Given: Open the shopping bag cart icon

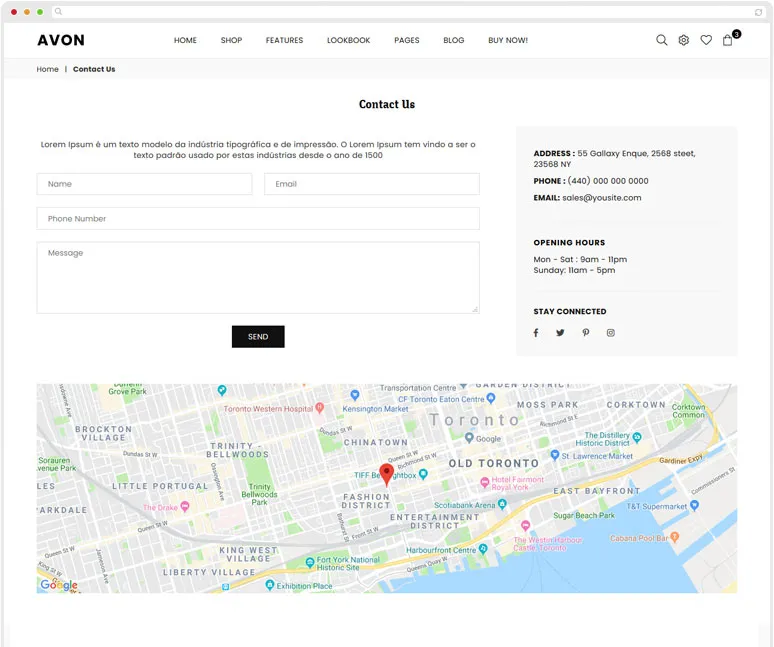Looking at the screenshot, I should 728,40.
